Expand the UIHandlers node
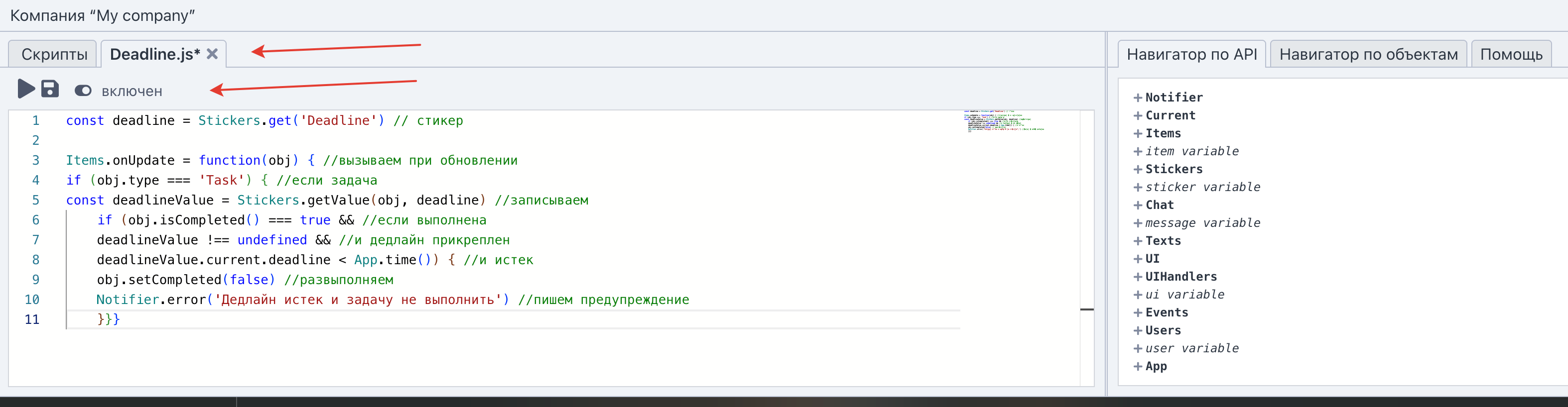The height and width of the screenshot is (407, 1568). click(1137, 277)
